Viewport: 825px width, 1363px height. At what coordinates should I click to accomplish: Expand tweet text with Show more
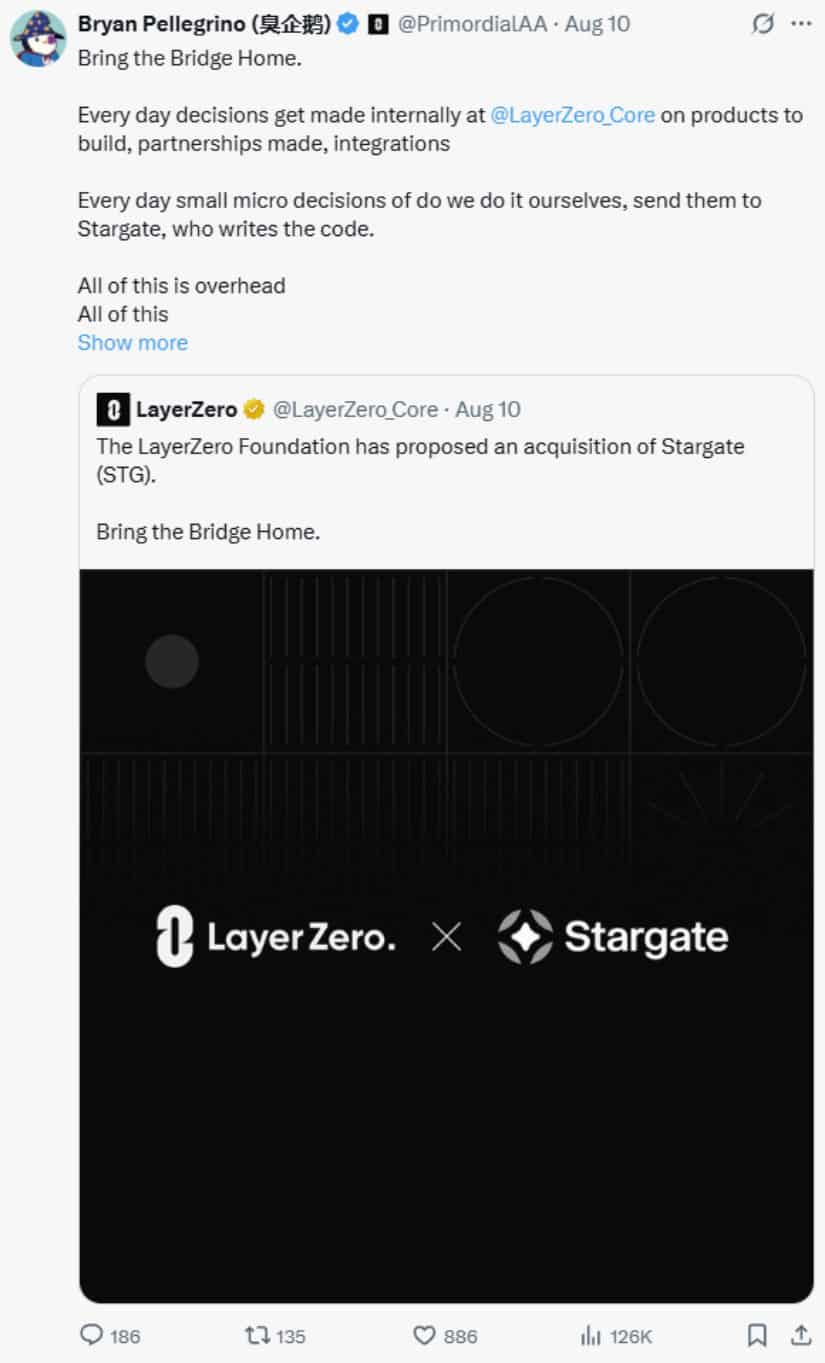pos(132,342)
